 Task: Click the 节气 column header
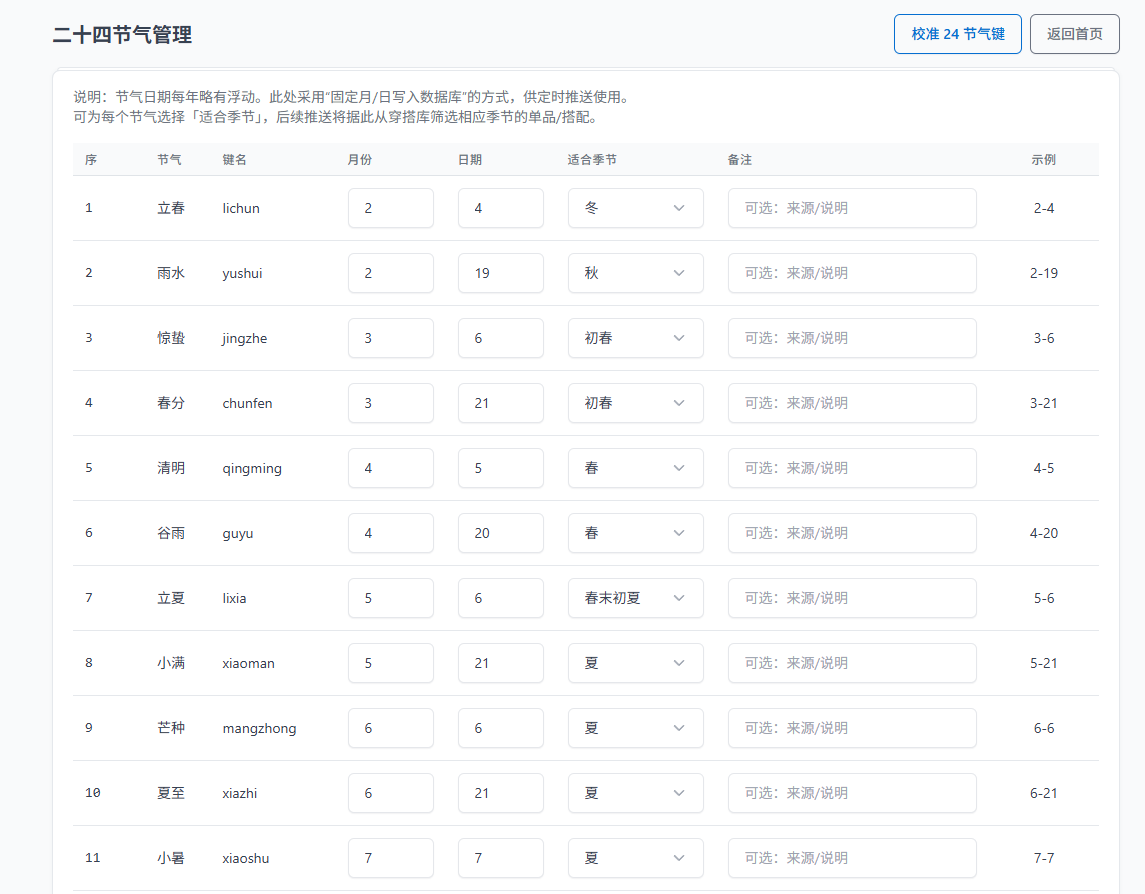tap(170, 159)
